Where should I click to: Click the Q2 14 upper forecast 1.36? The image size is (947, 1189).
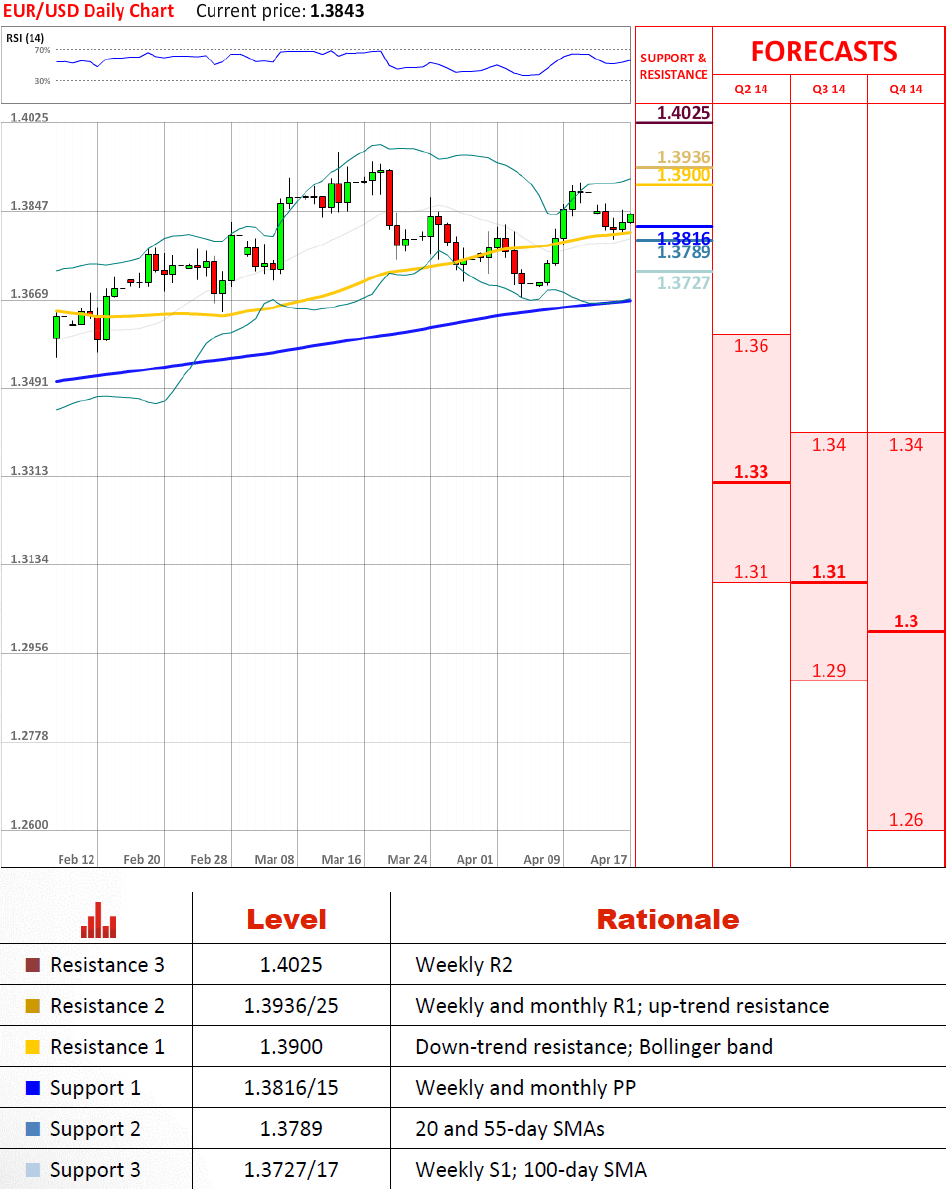click(x=751, y=346)
